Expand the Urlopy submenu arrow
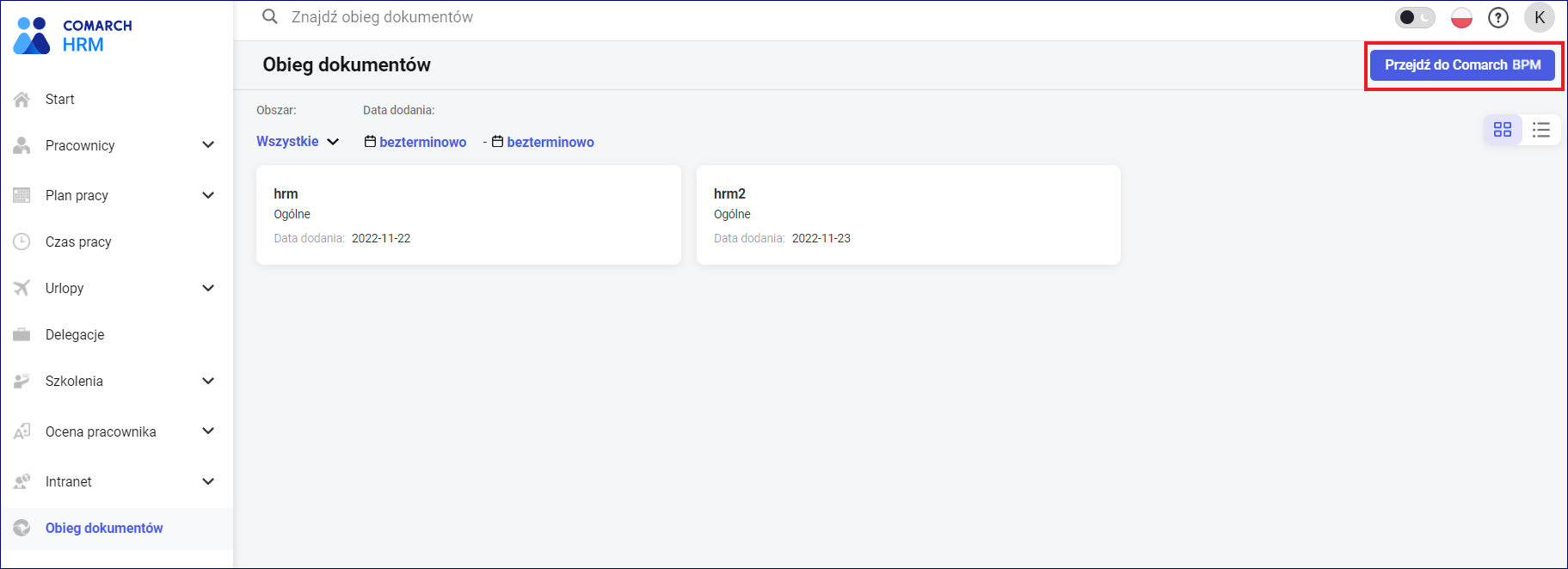 click(208, 289)
